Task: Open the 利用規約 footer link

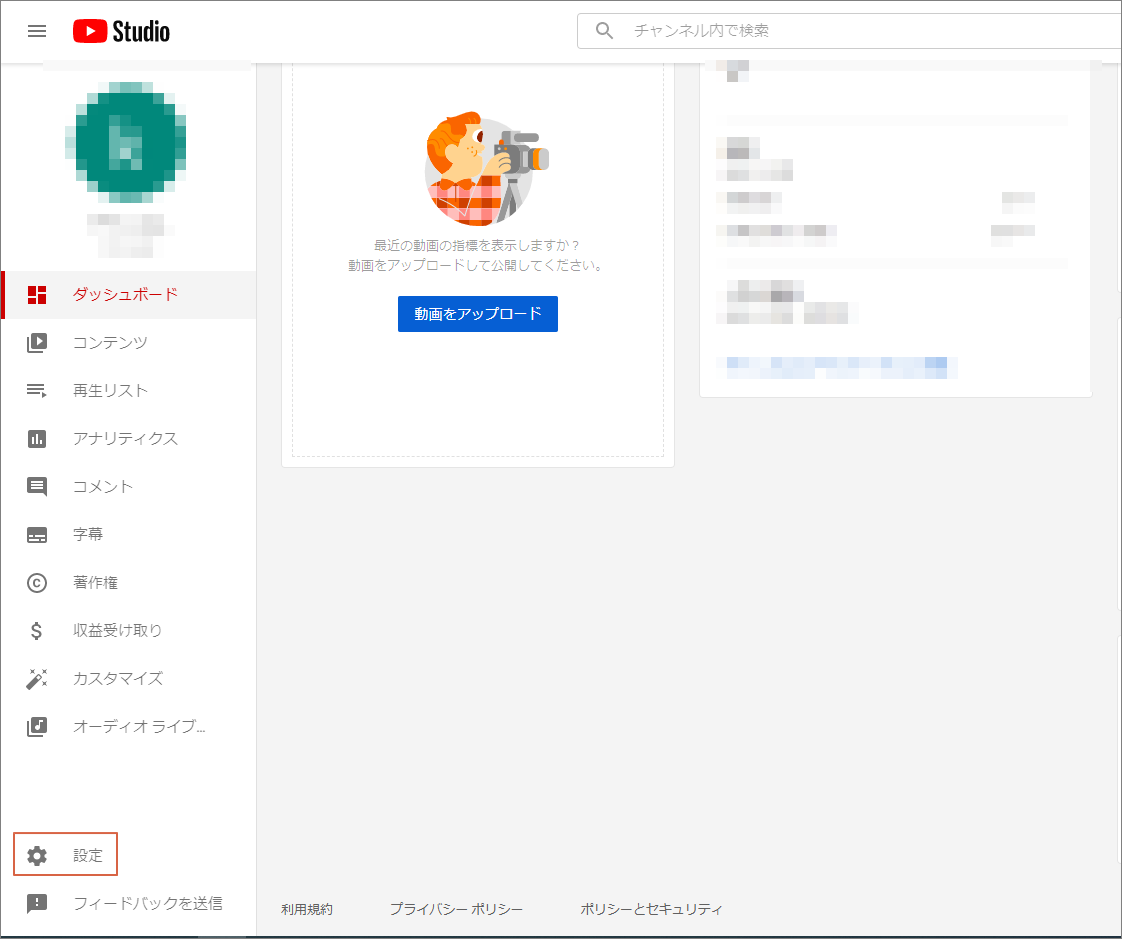Action: [307, 909]
